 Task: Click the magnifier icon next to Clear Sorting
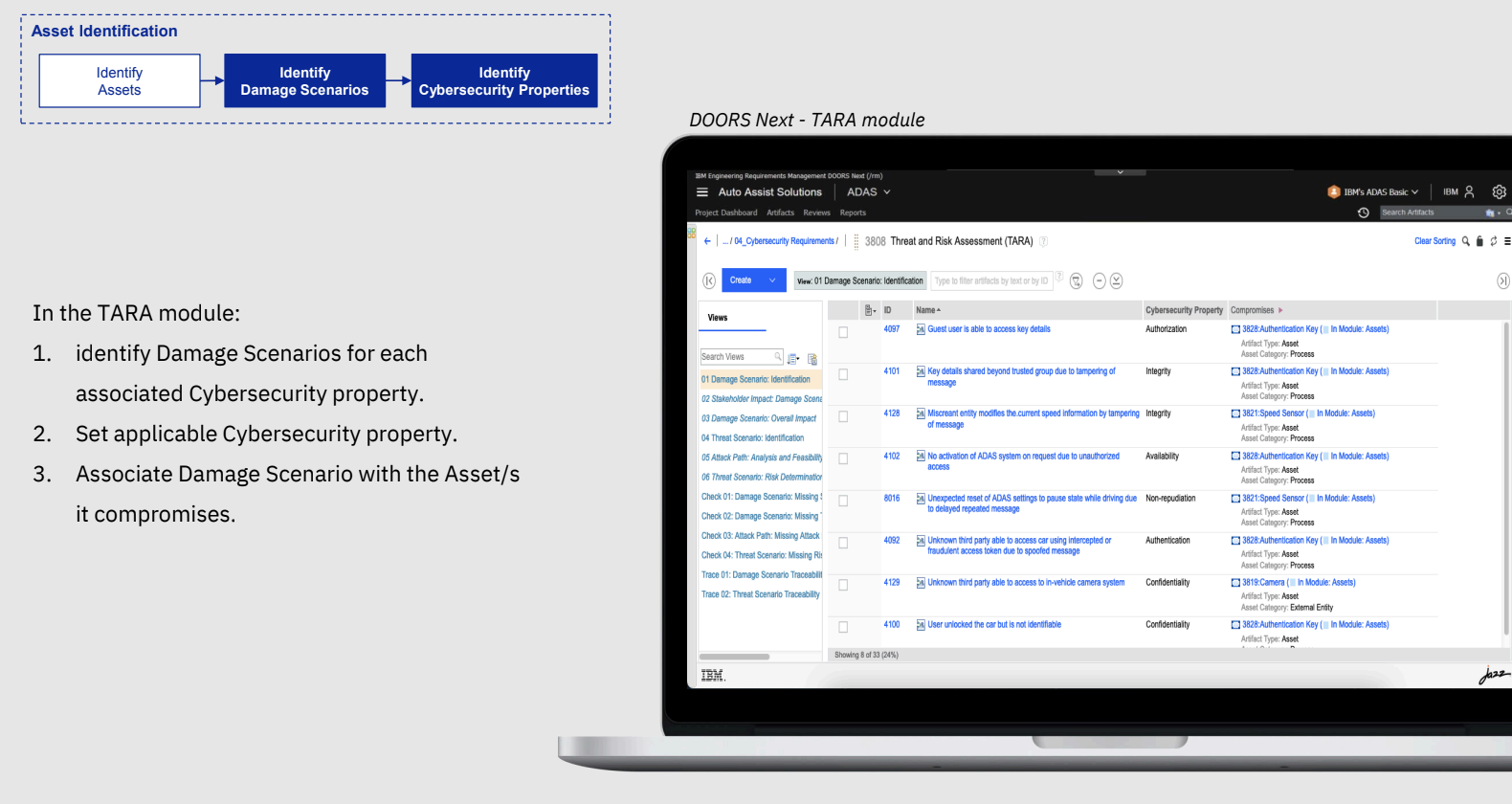pyautogui.click(x=1465, y=241)
